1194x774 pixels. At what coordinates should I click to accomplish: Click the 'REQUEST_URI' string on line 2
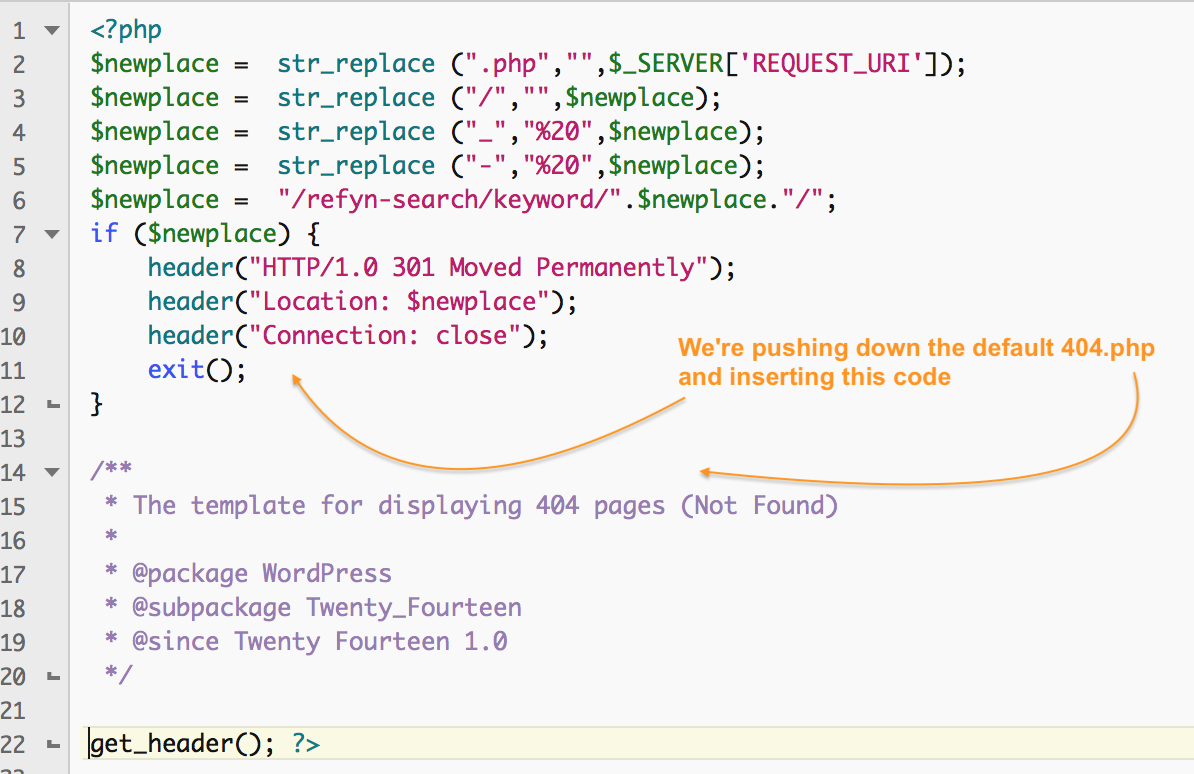coord(831,64)
